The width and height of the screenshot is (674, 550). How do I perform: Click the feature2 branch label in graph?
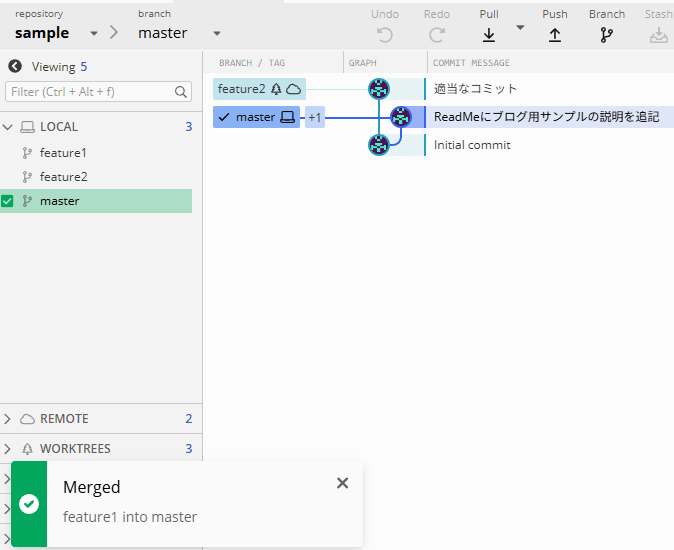(x=259, y=89)
